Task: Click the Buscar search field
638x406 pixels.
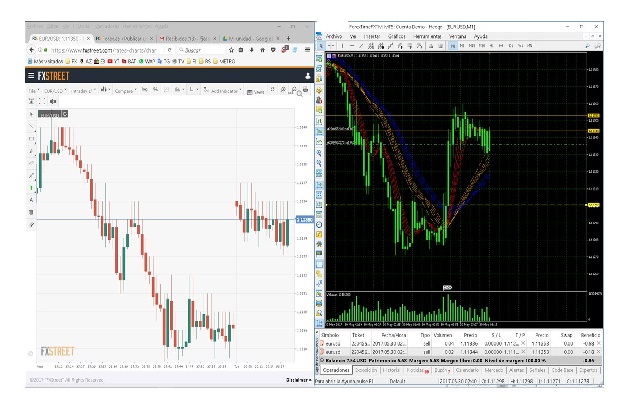Action: click(x=200, y=48)
